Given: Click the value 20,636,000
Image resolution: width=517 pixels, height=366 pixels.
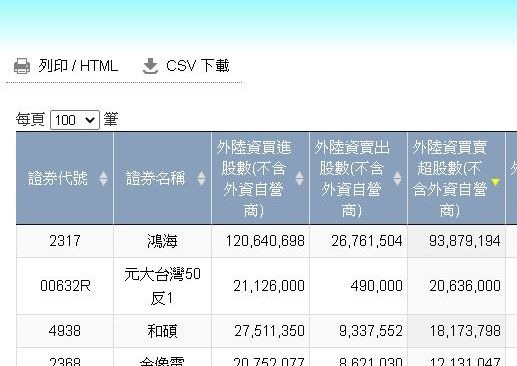Looking at the screenshot, I should tap(465, 286).
